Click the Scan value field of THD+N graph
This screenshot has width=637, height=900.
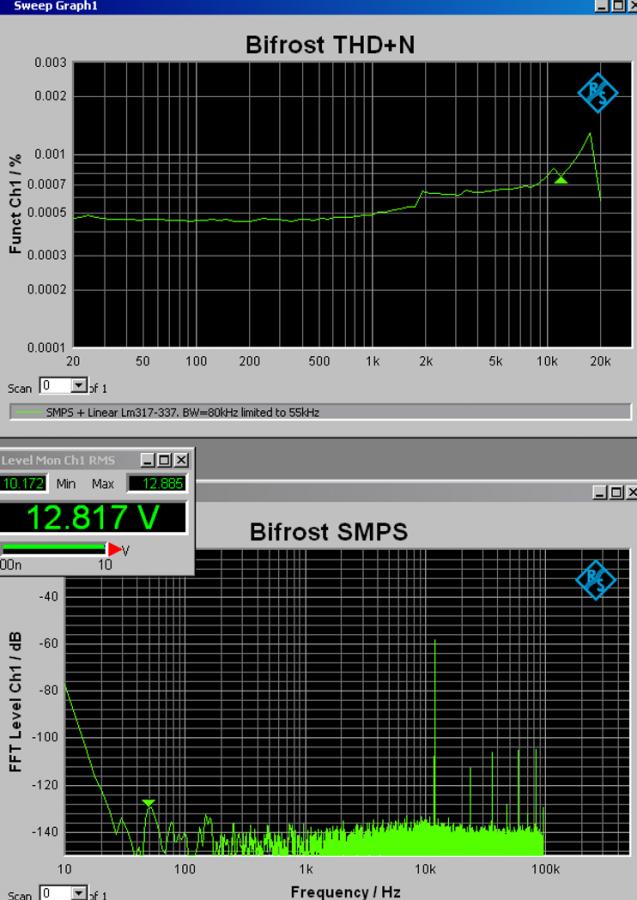tap(56, 386)
